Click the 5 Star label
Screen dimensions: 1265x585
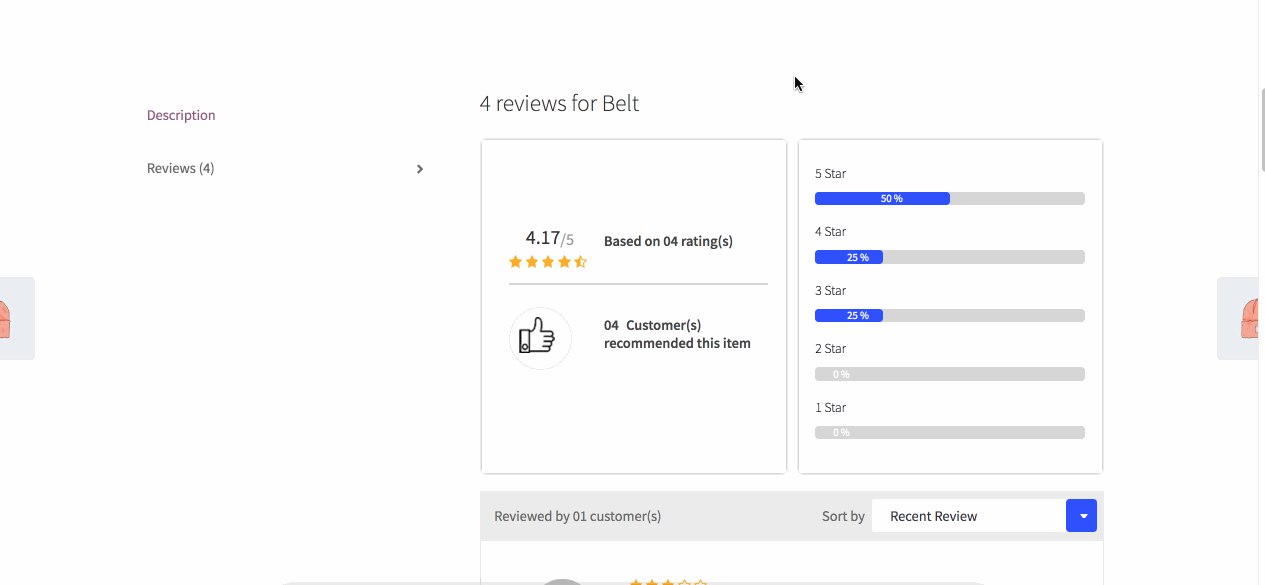pyautogui.click(x=830, y=174)
